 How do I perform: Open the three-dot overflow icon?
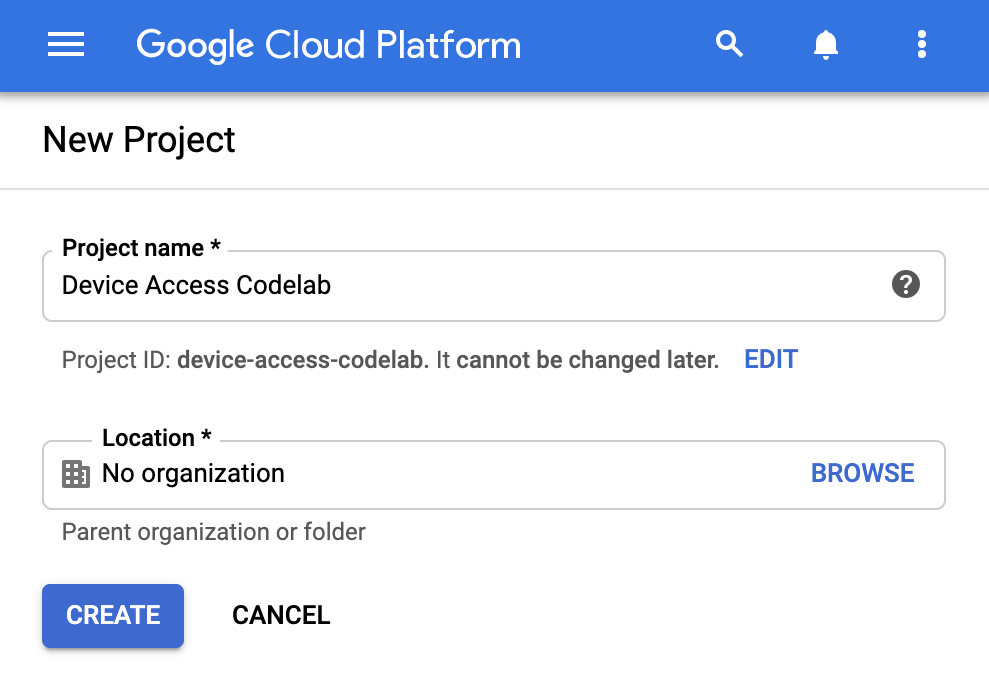[x=921, y=45]
